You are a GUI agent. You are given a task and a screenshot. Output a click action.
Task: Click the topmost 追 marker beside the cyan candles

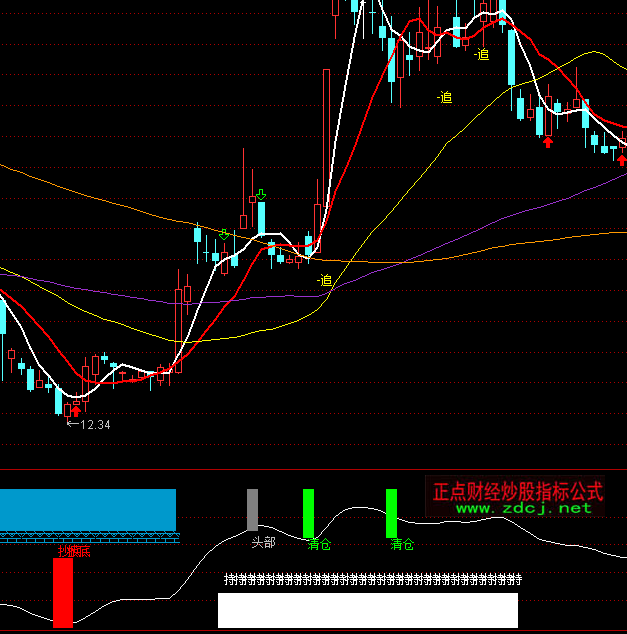(482, 55)
